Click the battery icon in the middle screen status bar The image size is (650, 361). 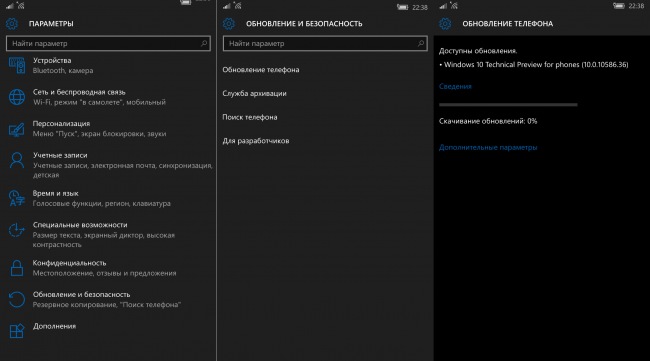click(x=402, y=7)
